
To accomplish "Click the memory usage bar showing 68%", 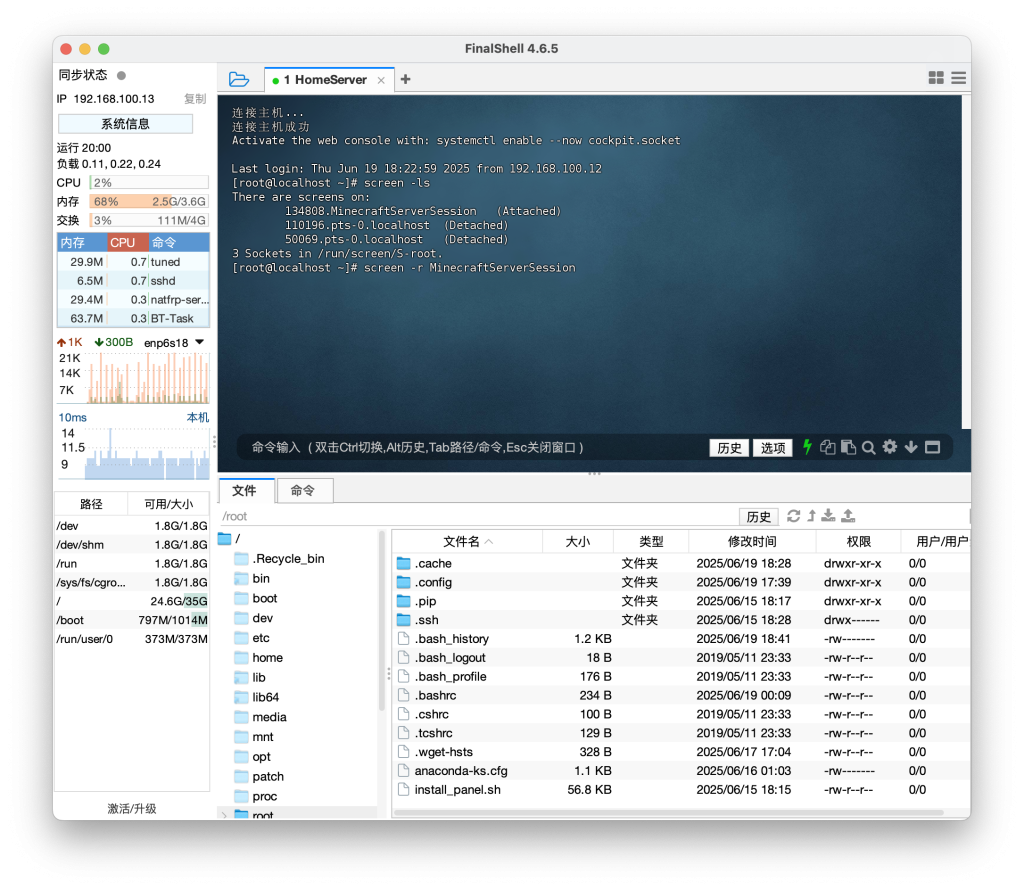I will 148,201.
